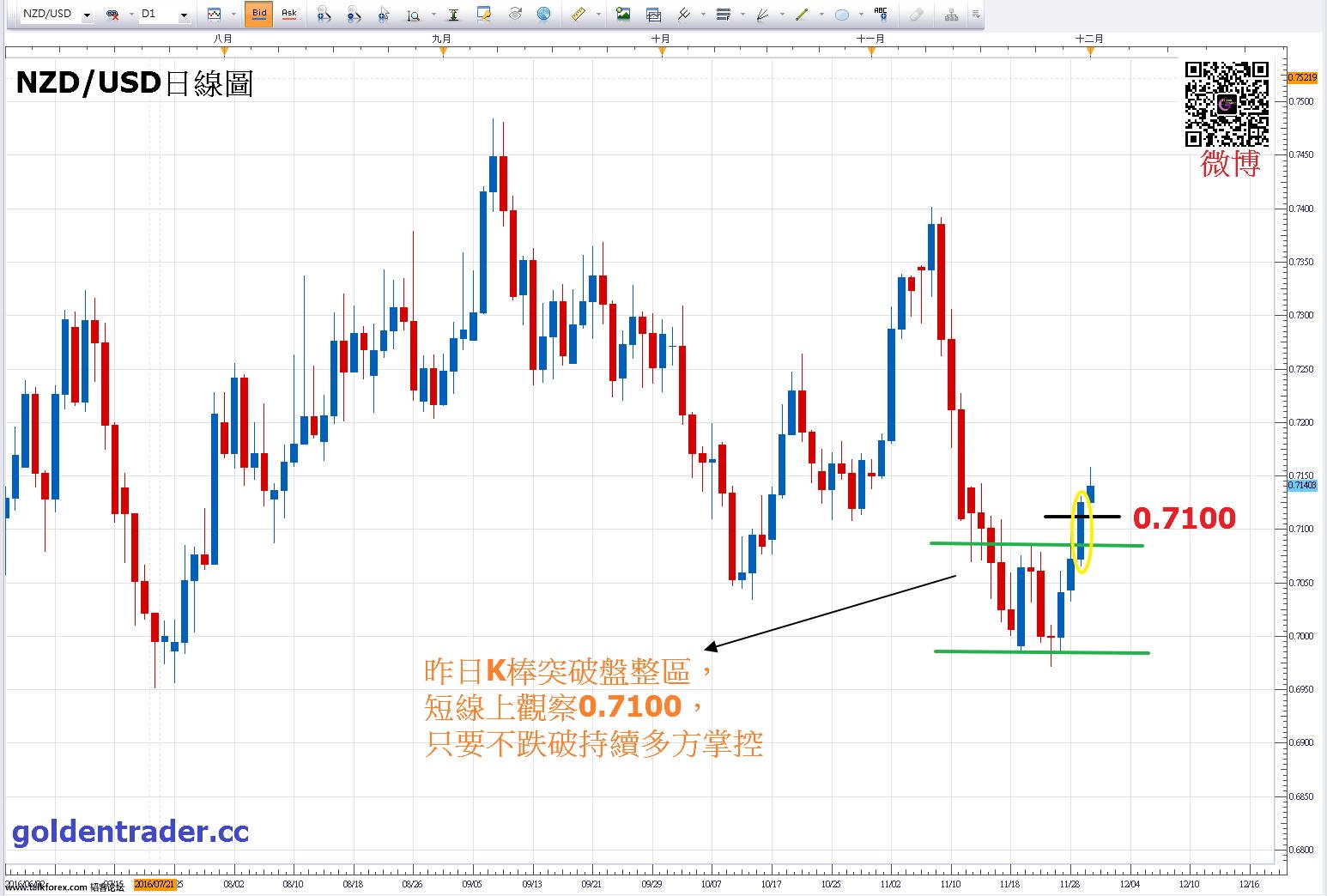
Task: Click the green vertical scale fit icon
Action: click(453, 15)
